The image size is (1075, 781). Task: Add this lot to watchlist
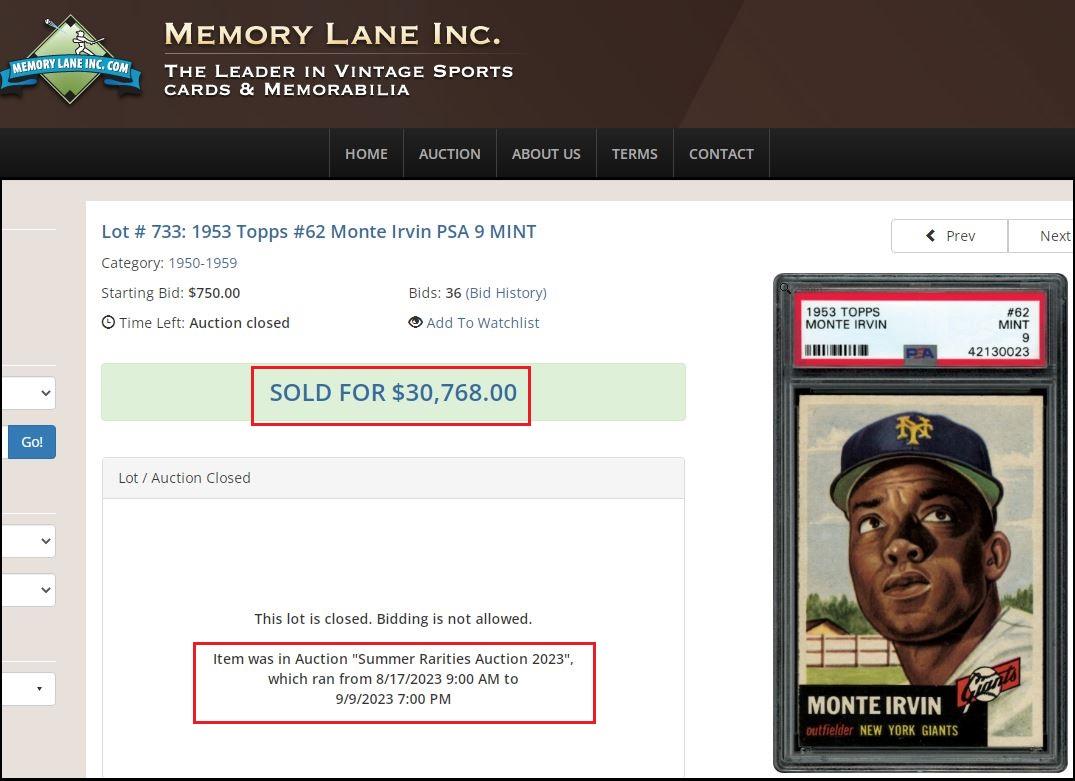pyautogui.click(x=483, y=323)
